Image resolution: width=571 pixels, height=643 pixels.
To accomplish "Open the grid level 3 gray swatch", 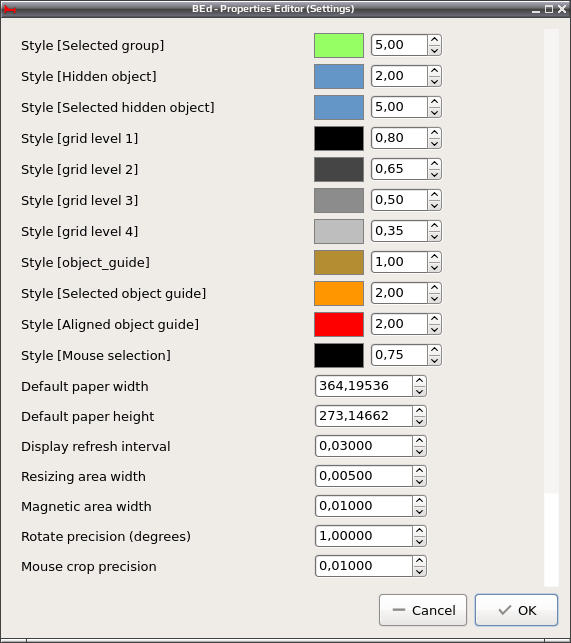I will [x=339, y=201].
